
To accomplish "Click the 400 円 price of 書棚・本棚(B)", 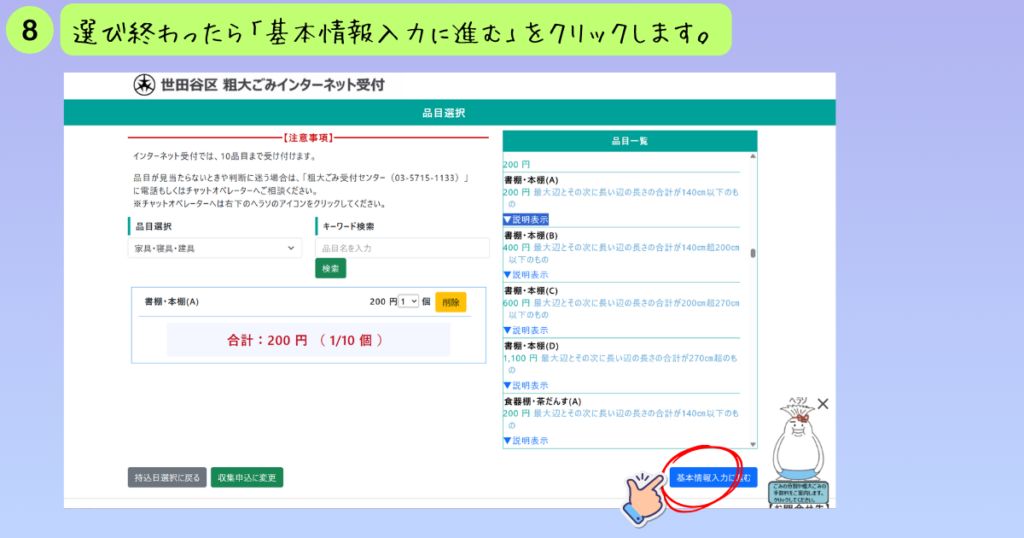I will [x=516, y=247].
